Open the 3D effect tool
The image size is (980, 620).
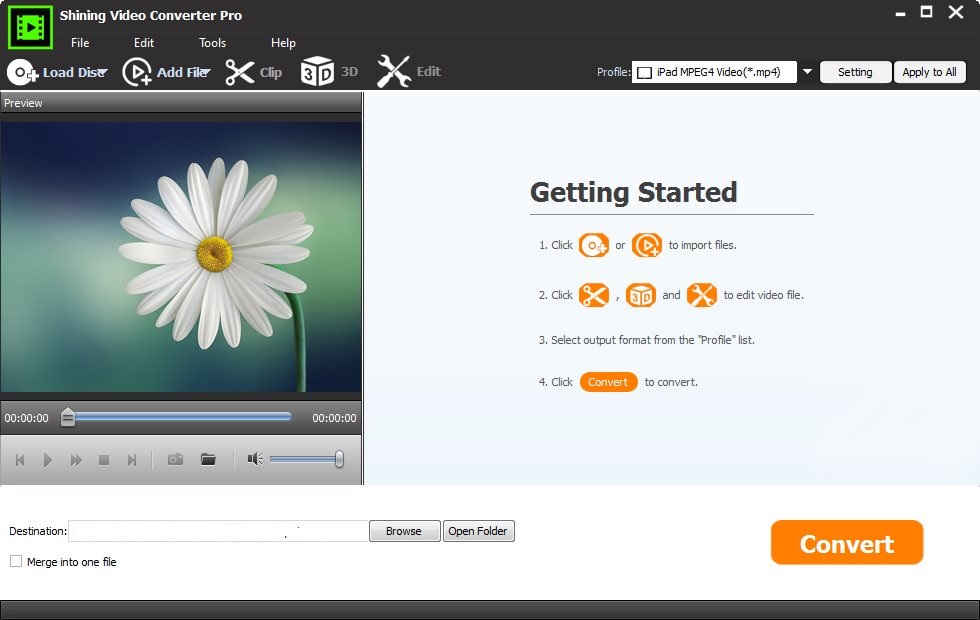(317, 71)
